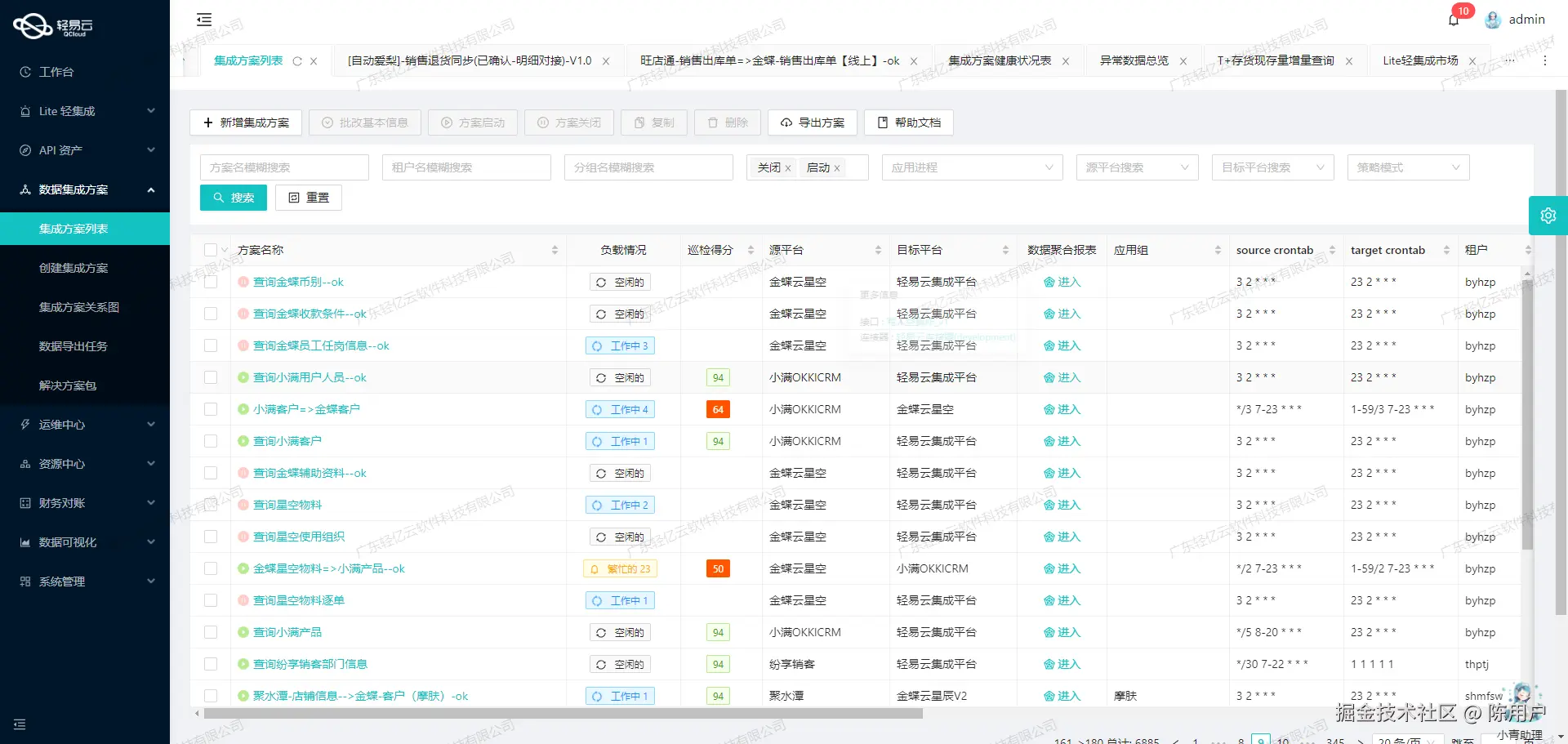Image resolution: width=1568 pixels, height=744 pixels.
Task: Click 进入 link on the 查询小满客户 row
Action: click(x=1061, y=441)
